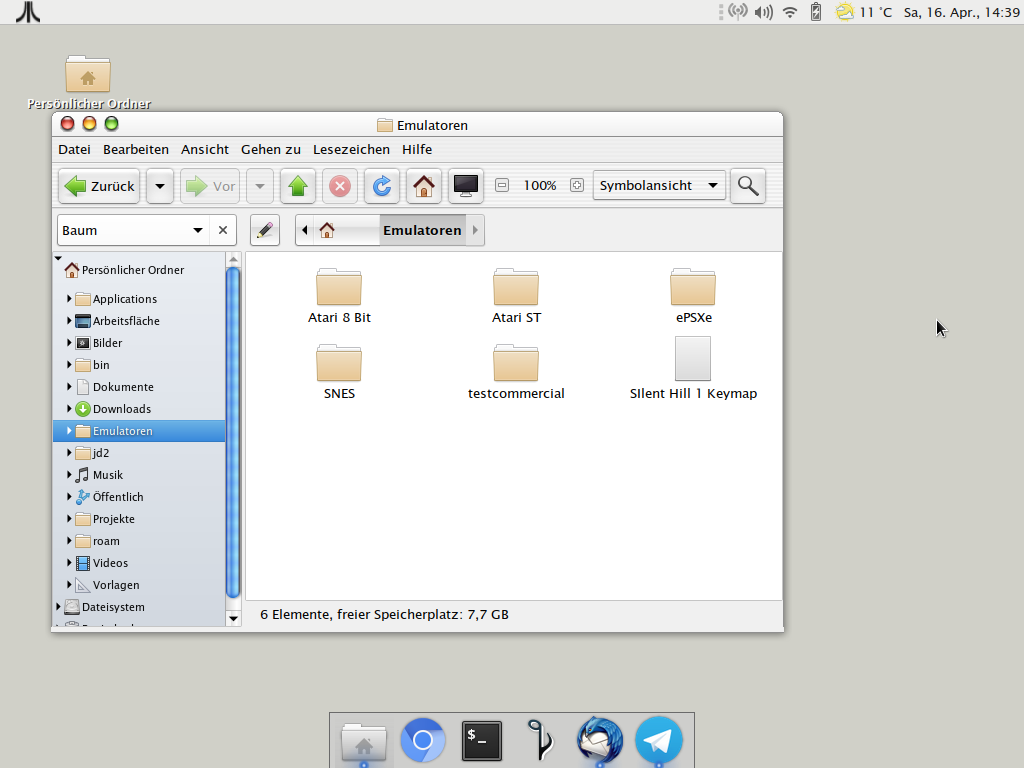1024x768 pixels.
Task: Expand the Dateisystem tree node
Action: 58,607
